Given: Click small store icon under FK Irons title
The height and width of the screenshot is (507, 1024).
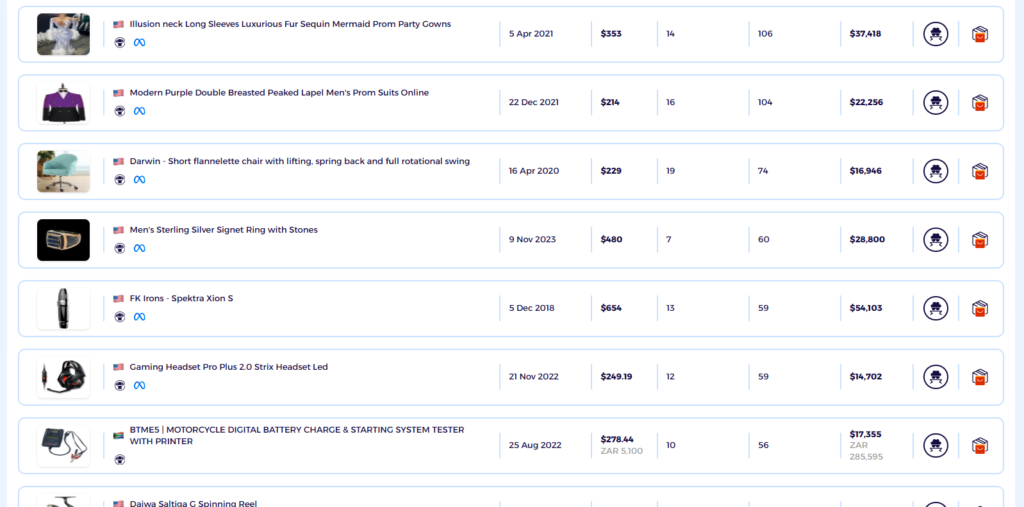Looking at the screenshot, I should 120,317.
